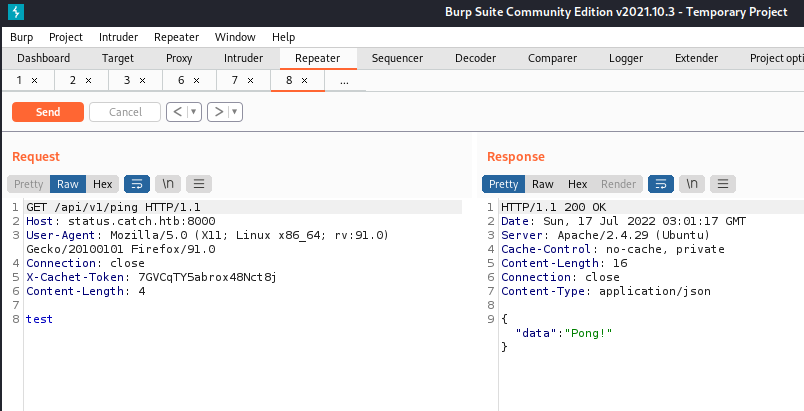Open the forward history dropdown arrow

point(235,112)
